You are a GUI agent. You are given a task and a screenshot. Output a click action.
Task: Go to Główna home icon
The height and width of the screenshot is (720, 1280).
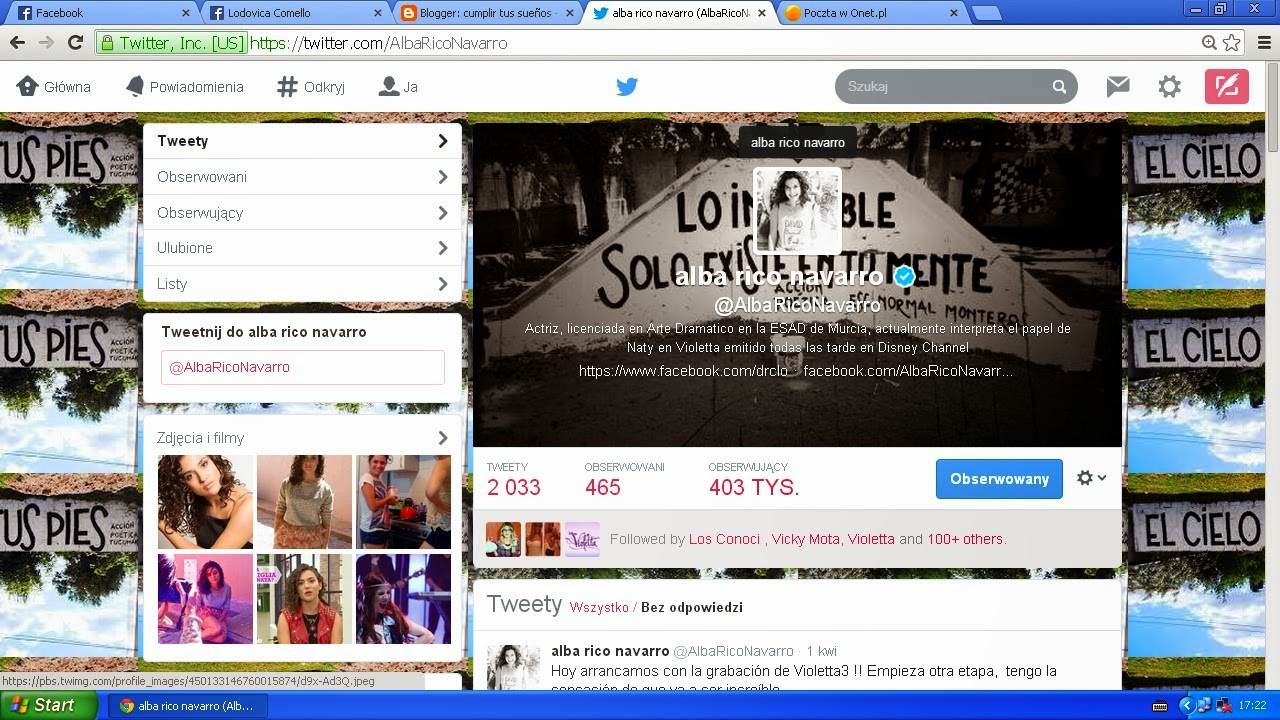54,87
